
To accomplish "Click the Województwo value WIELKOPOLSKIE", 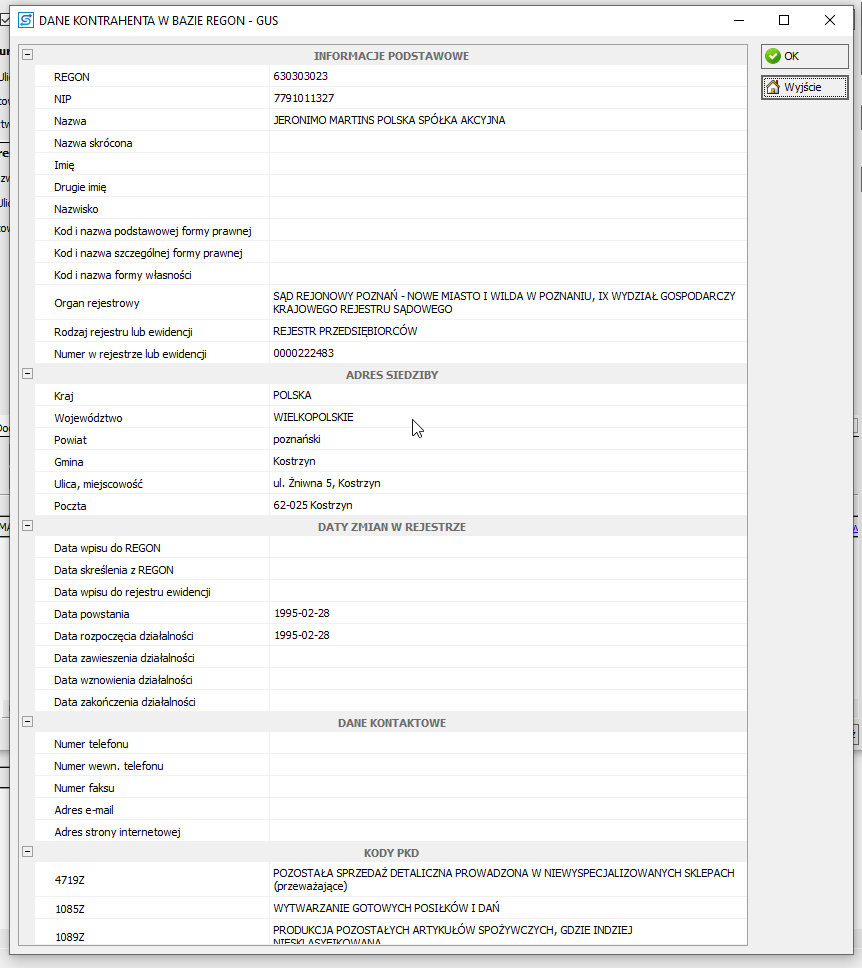I will pyautogui.click(x=313, y=417).
